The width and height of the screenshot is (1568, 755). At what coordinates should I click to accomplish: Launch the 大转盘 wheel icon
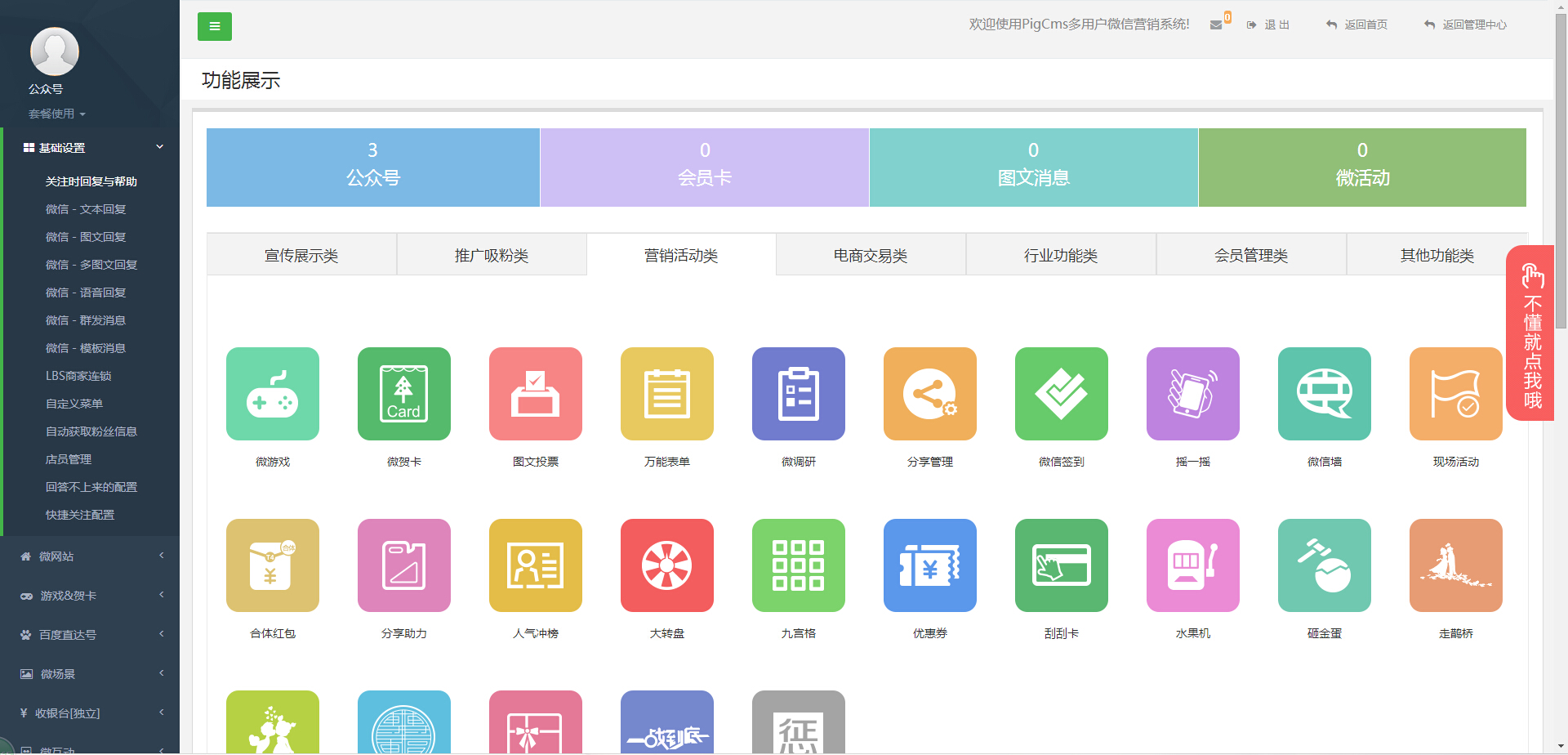pyautogui.click(x=667, y=565)
